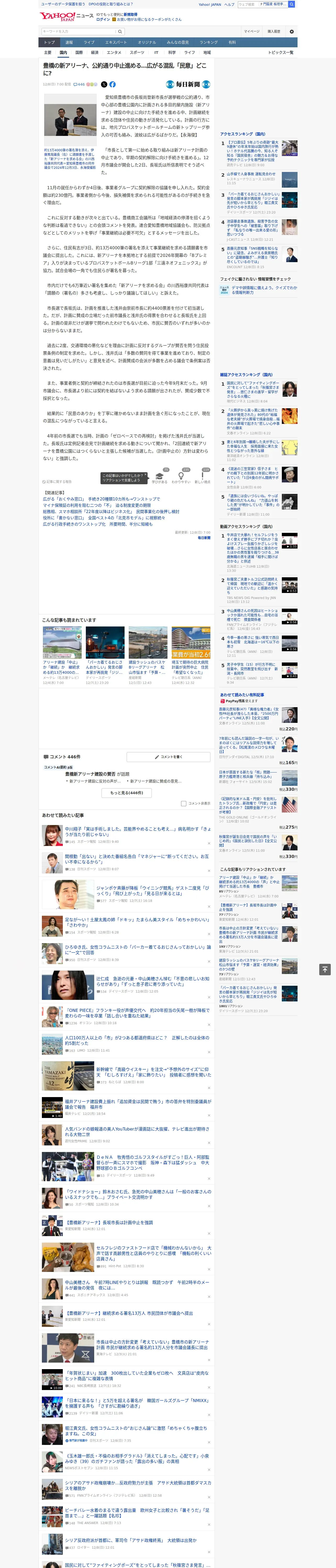Screen dimensions: 336x1568
Task: Select 地域 category
Action: (x=207, y=52)
